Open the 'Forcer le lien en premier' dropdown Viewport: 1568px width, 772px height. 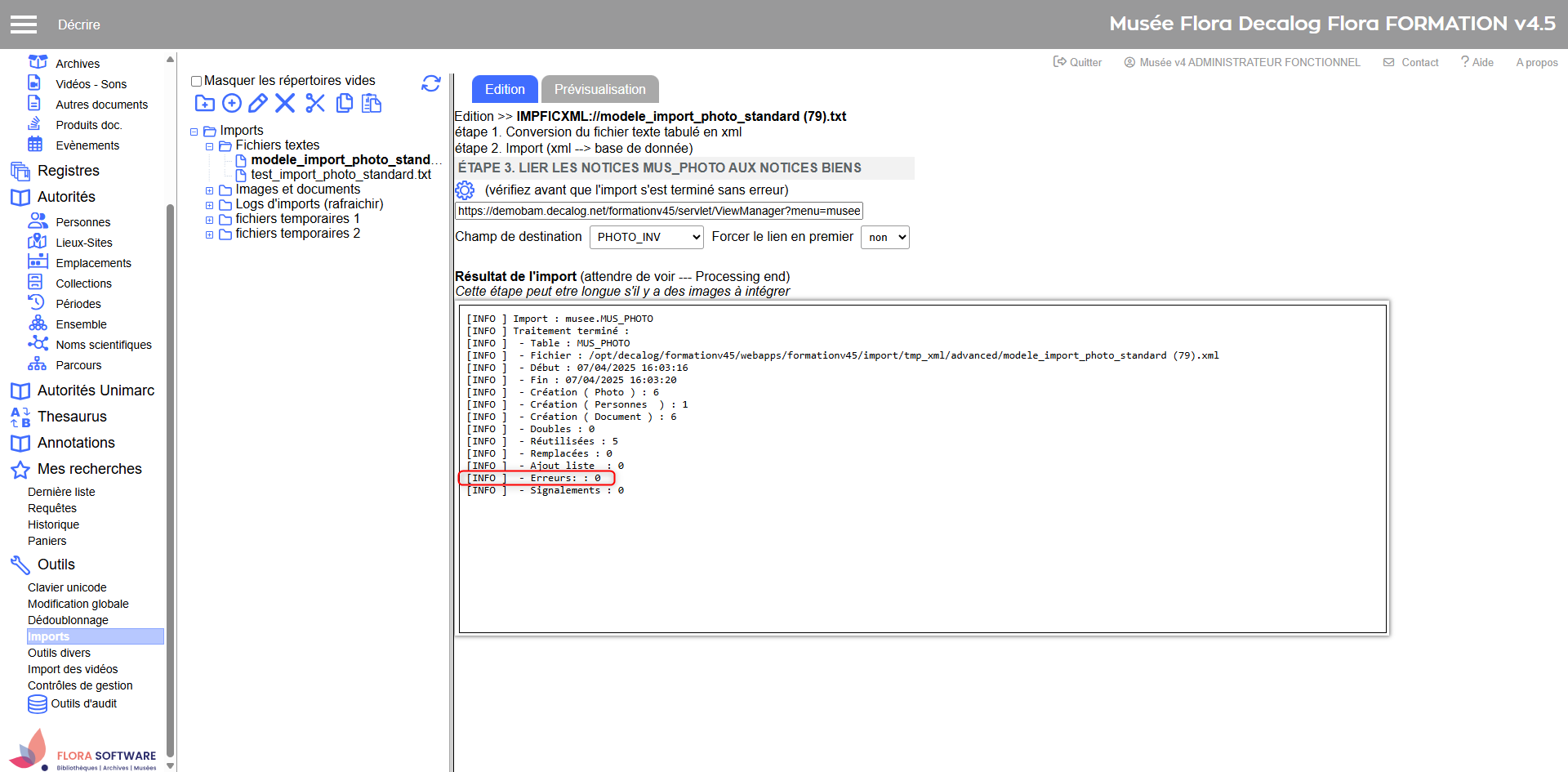click(x=884, y=237)
